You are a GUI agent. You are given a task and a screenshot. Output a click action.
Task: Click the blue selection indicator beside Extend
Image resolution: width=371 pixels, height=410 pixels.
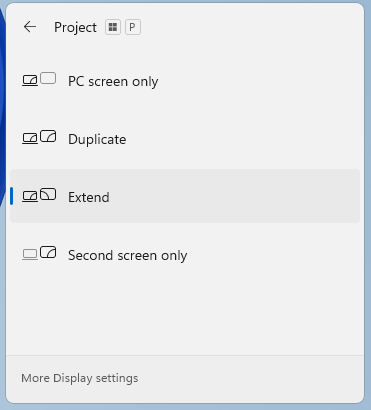tap(12, 196)
